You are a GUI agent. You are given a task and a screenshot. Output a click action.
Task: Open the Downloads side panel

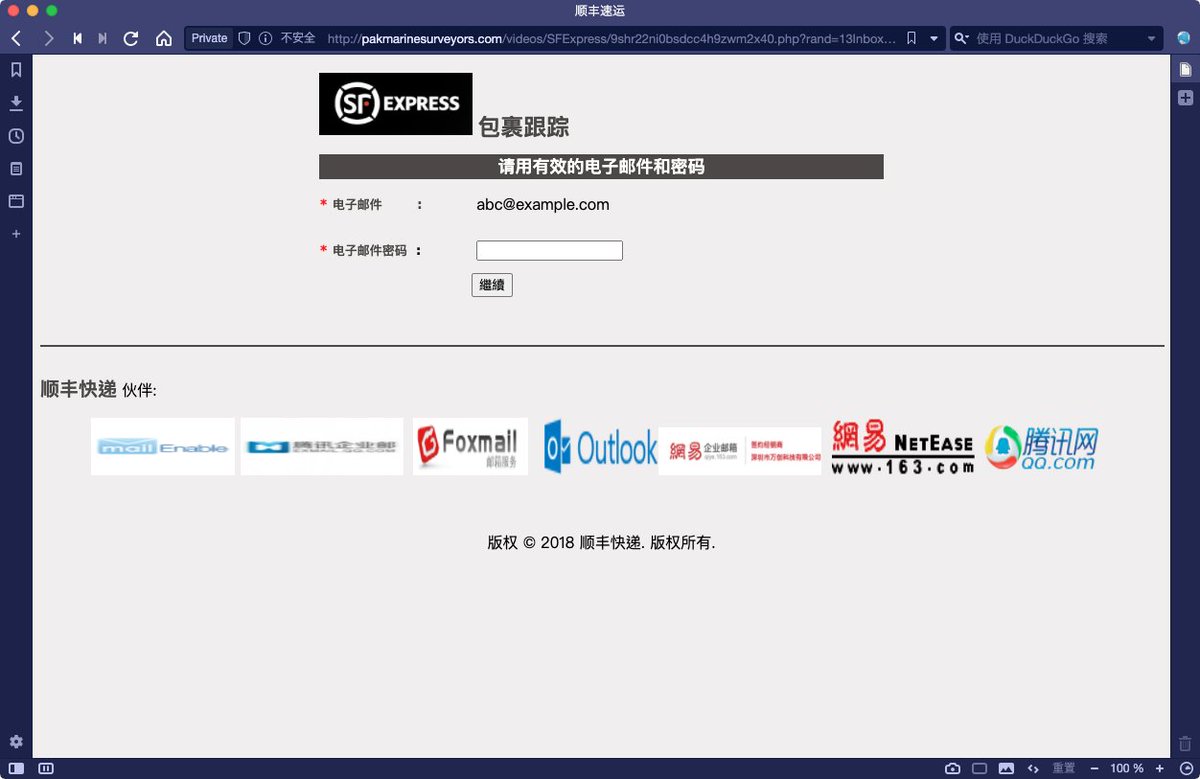click(x=16, y=103)
